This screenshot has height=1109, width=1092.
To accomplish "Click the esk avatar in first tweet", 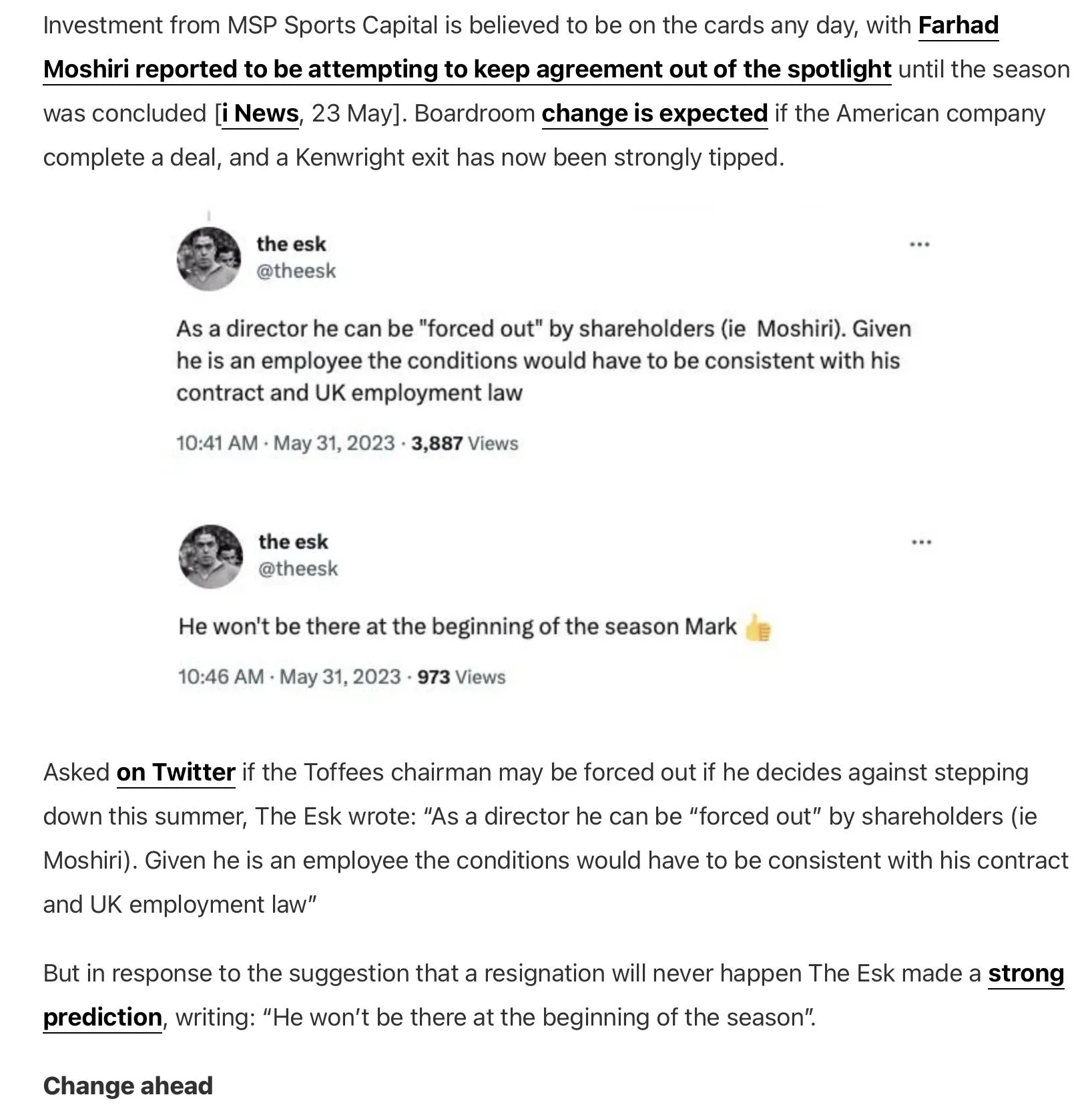I will (209, 259).
